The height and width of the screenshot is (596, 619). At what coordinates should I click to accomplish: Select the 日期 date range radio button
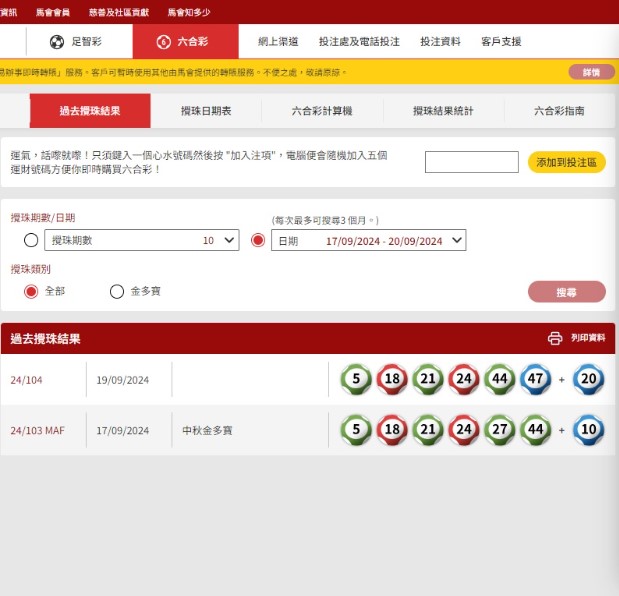(x=258, y=240)
